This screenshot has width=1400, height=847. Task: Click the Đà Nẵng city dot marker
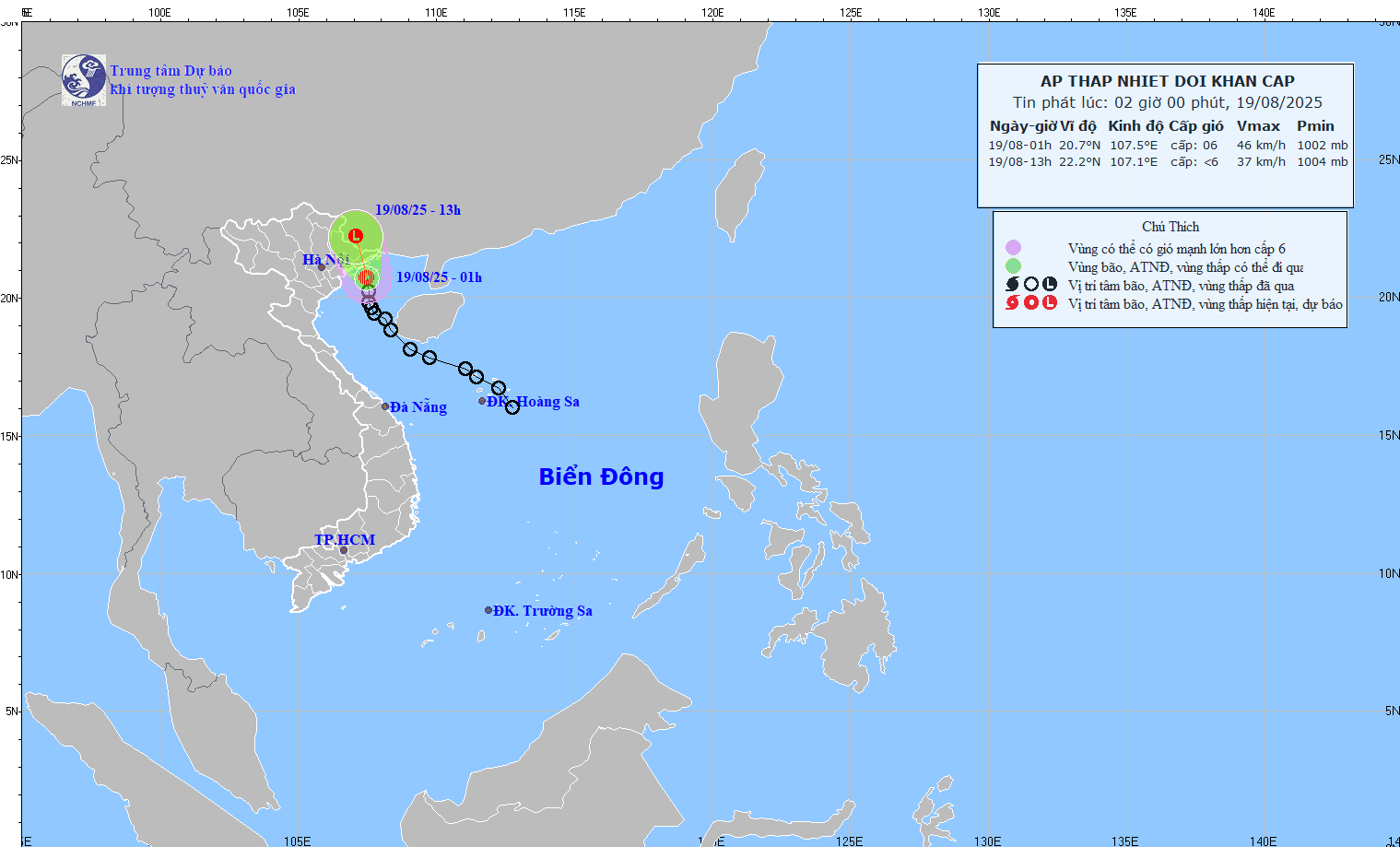pos(385,406)
